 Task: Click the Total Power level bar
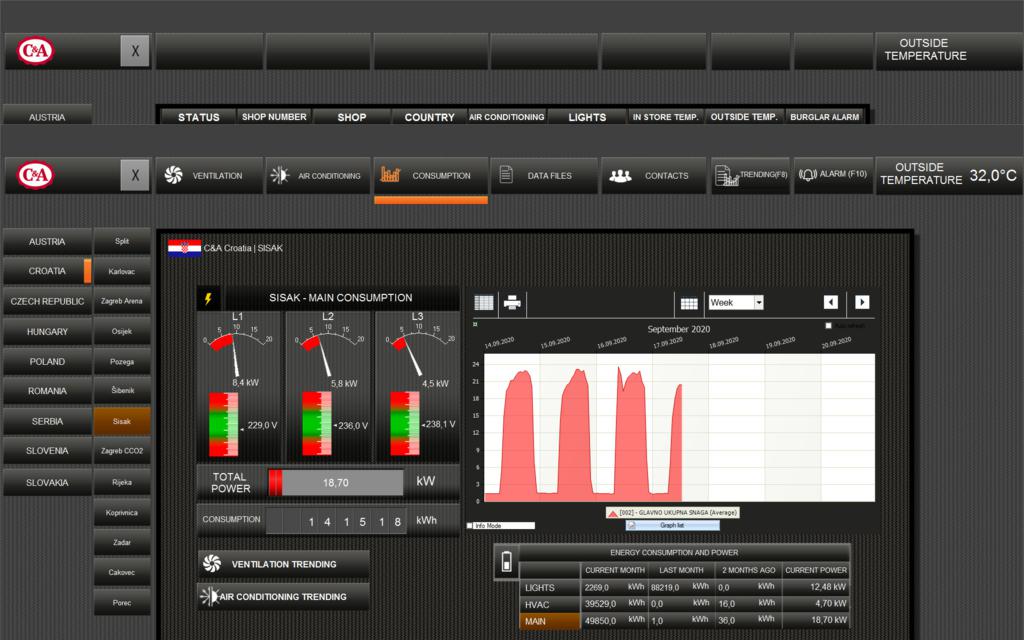(336, 482)
